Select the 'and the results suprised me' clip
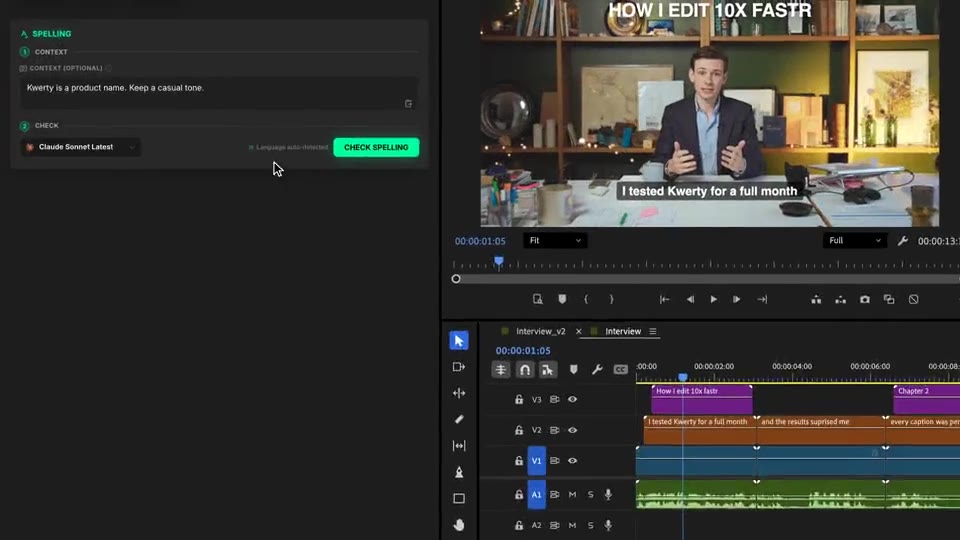Image resolution: width=960 pixels, height=540 pixels. pos(821,429)
